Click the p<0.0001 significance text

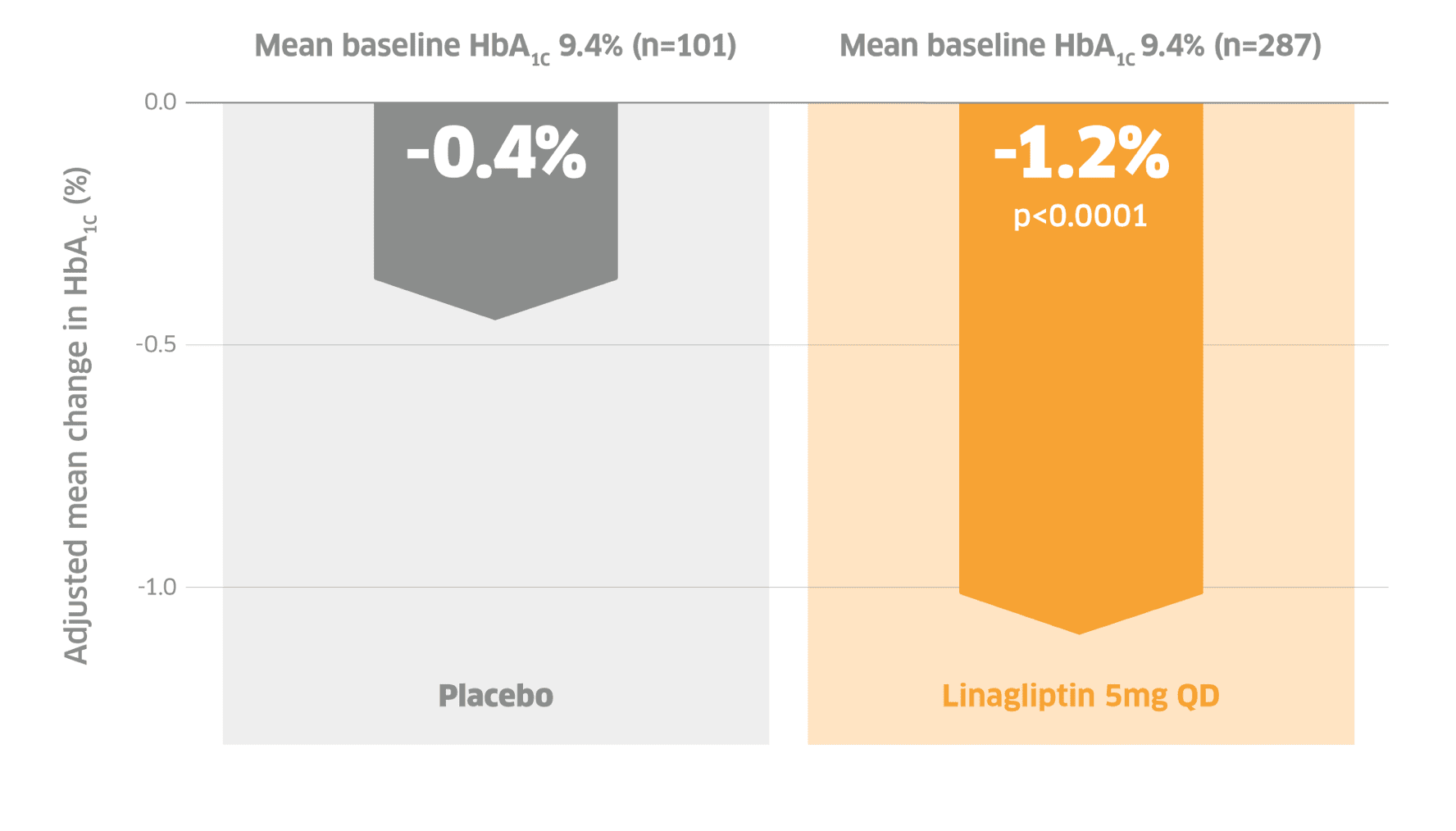click(1081, 216)
